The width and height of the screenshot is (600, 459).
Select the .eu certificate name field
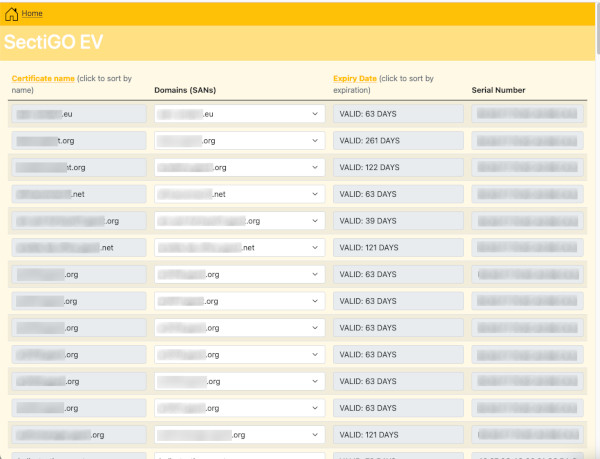(79, 114)
